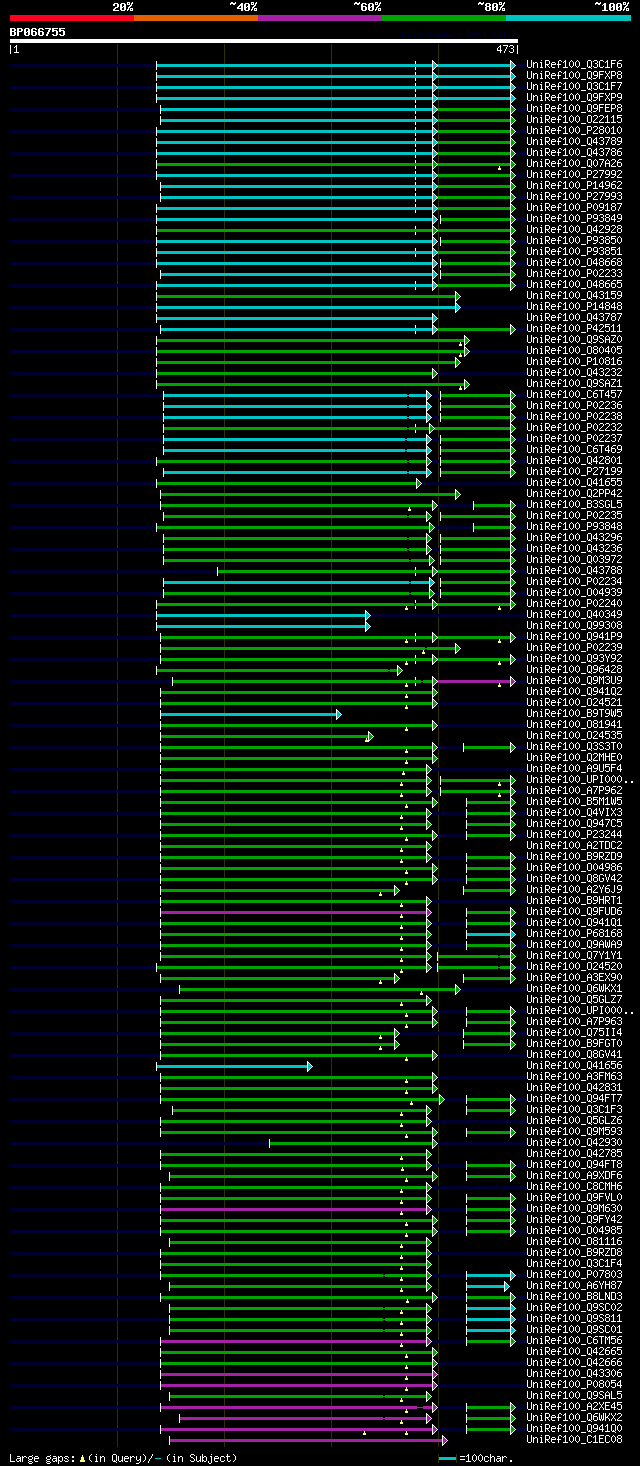
Task: Select the UniRef100_A7P962 label
Action: [574, 790]
